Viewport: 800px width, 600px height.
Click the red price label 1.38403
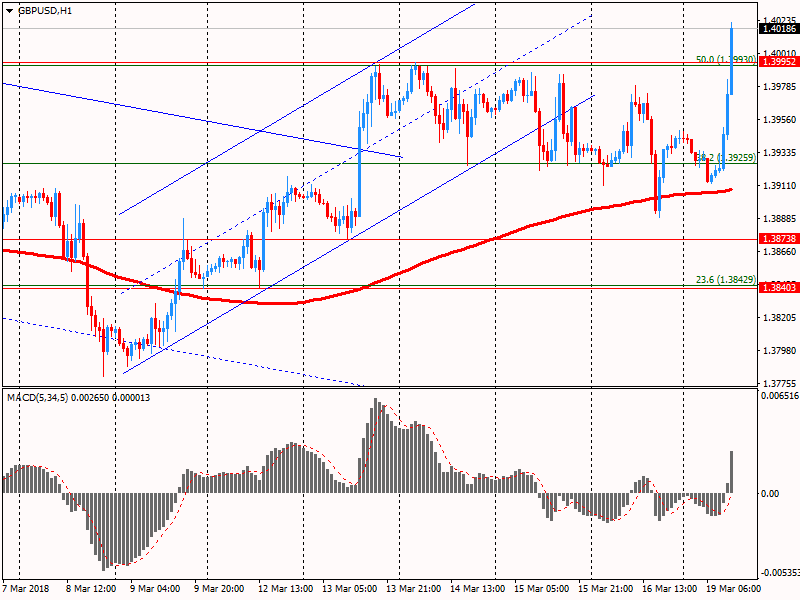tap(779, 288)
